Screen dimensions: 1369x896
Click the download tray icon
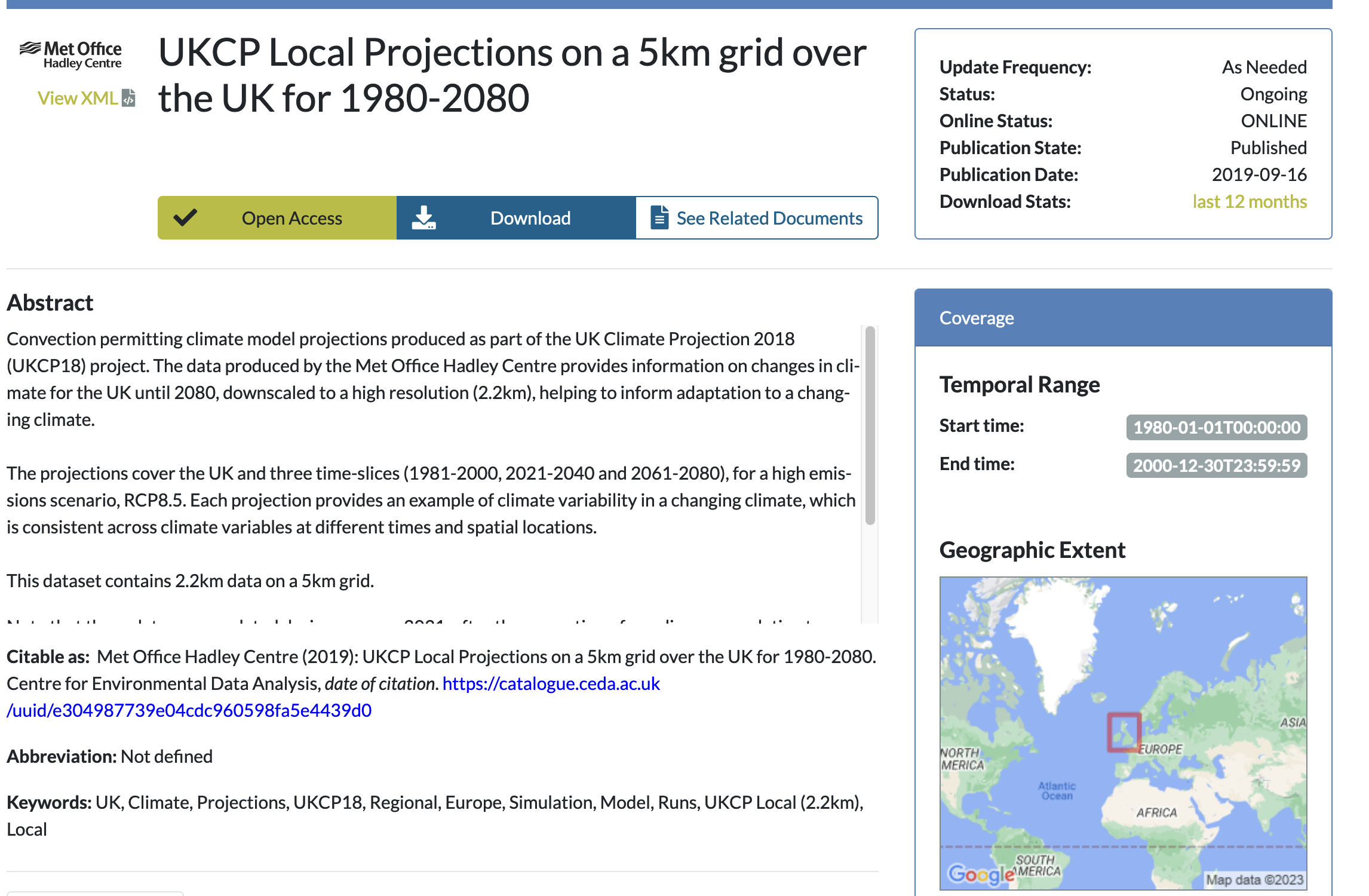click(423, 218)
